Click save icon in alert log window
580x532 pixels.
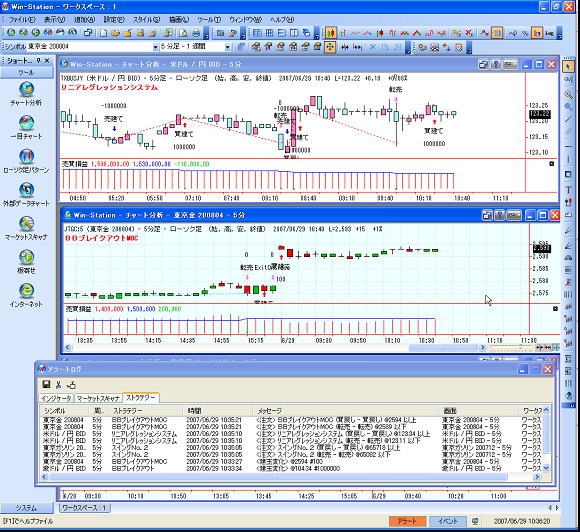[46, 384]
